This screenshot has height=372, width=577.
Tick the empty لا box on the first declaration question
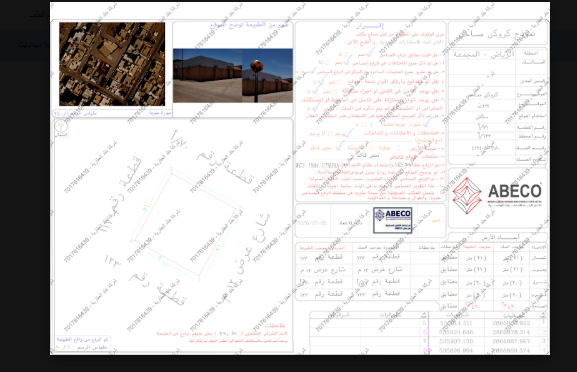click(347, 54)
